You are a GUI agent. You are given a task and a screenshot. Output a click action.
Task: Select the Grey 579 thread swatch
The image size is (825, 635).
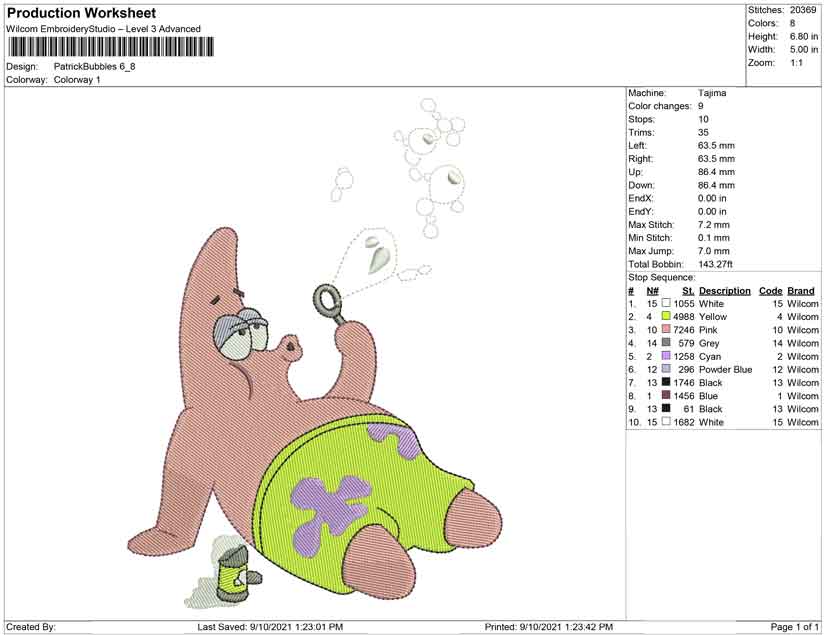coord(665,343)
